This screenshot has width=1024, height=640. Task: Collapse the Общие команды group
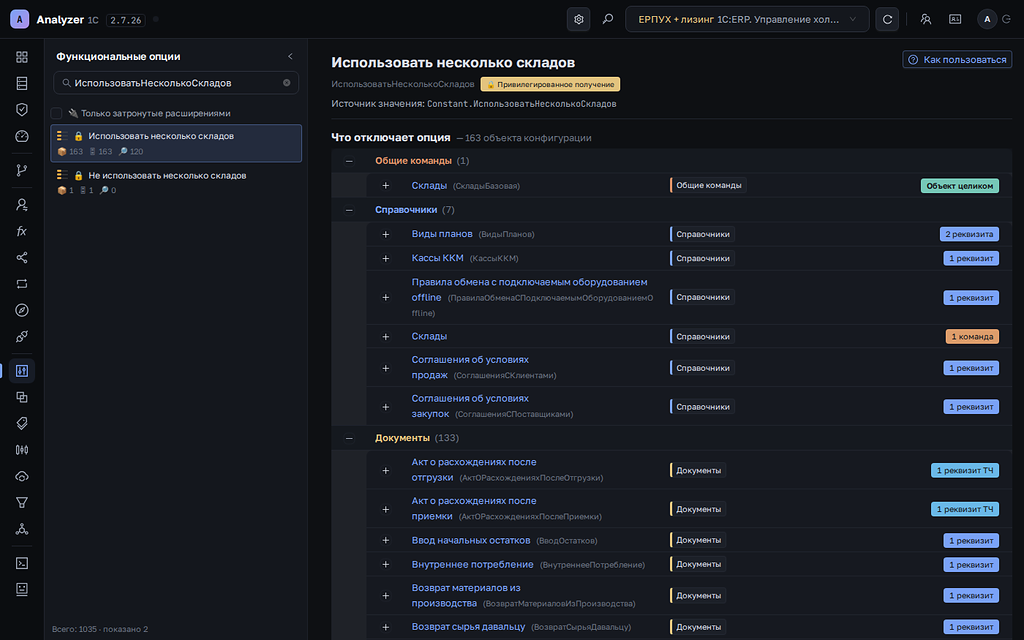(x=349, y=161)
